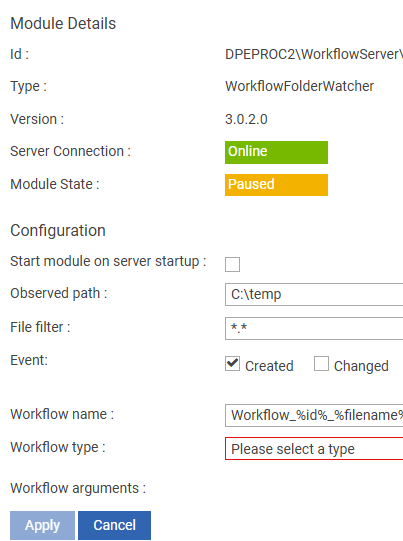Click the File filter input field
The height and width of the screenshot is (541, 403).
click(x=314, y=328)
